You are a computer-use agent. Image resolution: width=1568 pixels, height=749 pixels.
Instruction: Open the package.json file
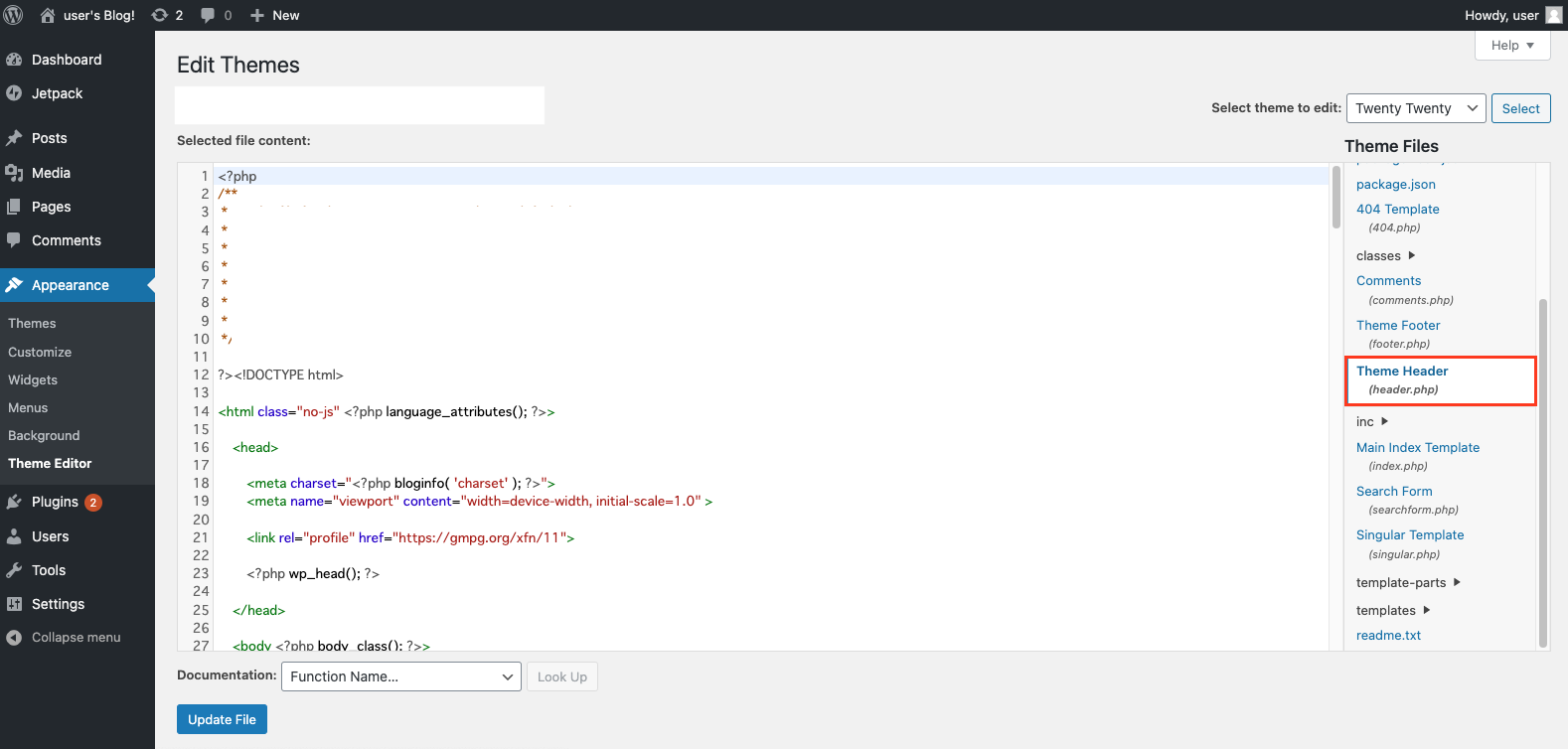coord(1395,185)
